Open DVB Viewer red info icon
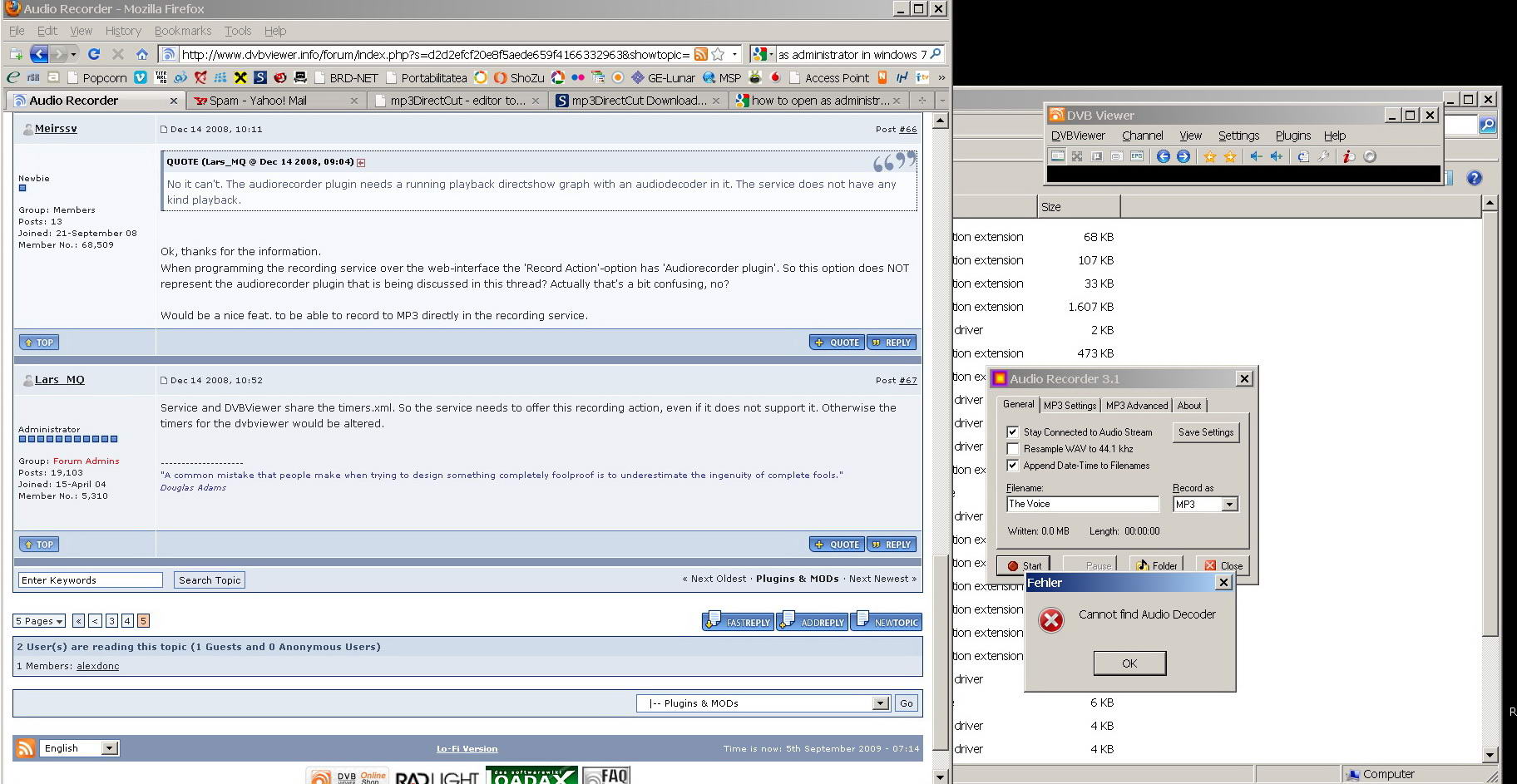Screen dimensions: 1517x784 (x=1349, y=156)
